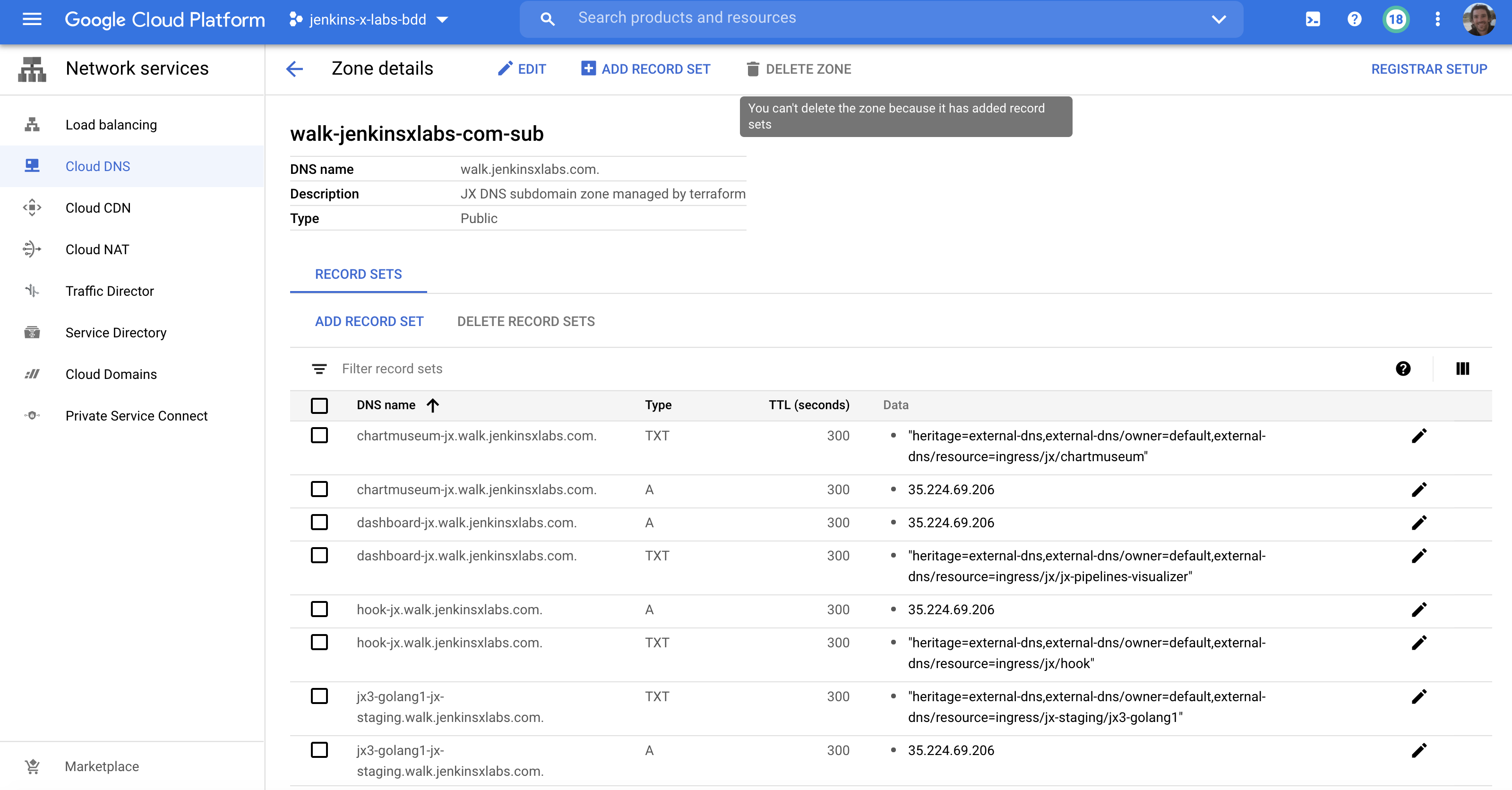Open column display options icon
The height and width of the screenshot is (790, 1512).
click(1463, 369)
